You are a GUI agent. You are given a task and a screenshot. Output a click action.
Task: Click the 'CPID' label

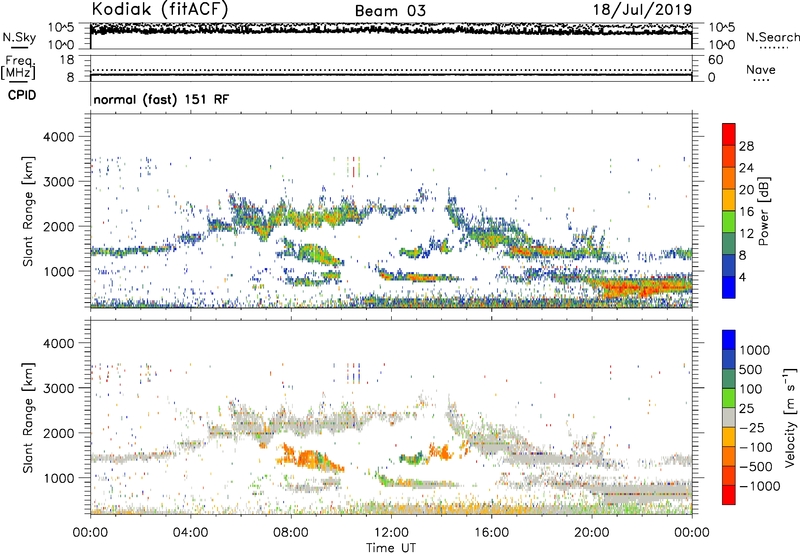22,95
